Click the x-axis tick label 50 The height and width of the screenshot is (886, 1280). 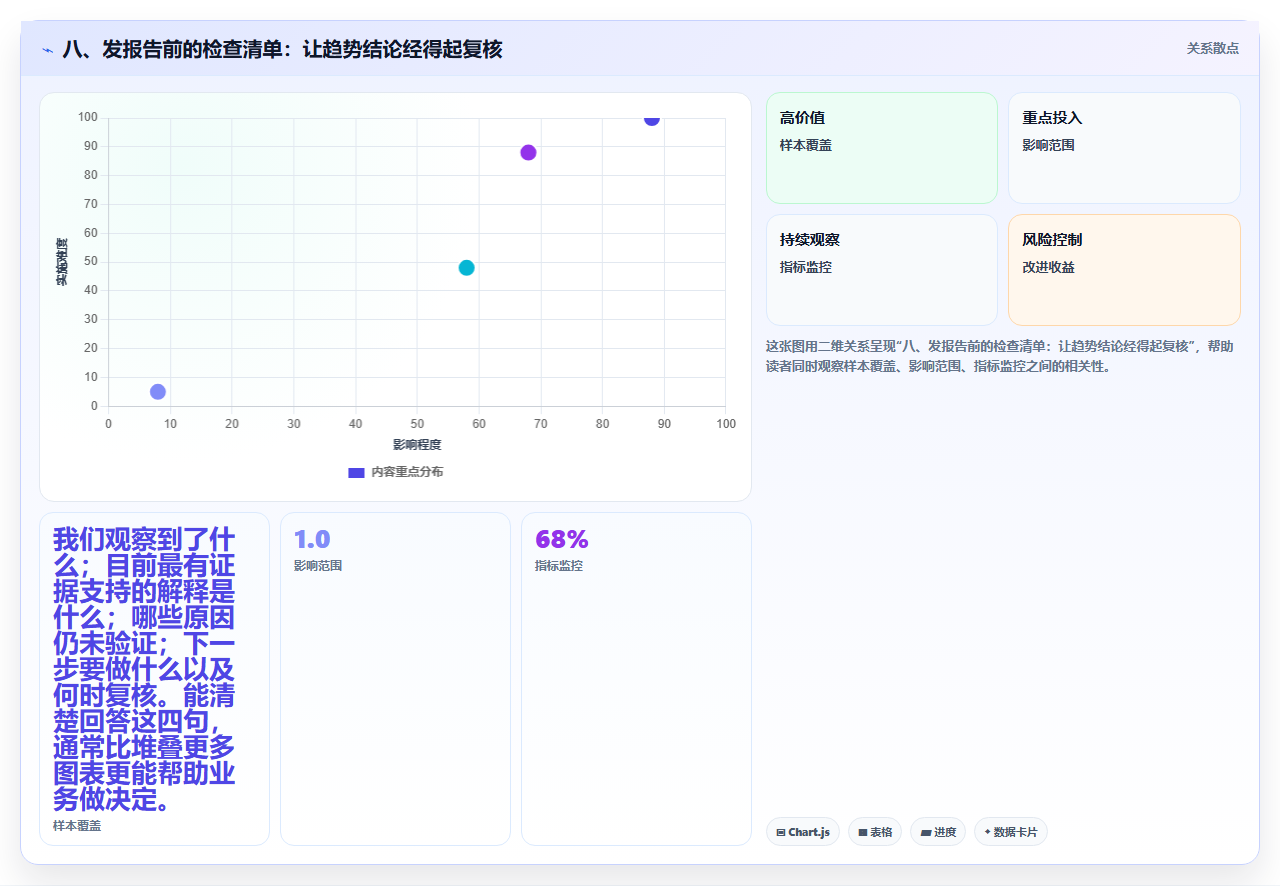pos(417,424)
